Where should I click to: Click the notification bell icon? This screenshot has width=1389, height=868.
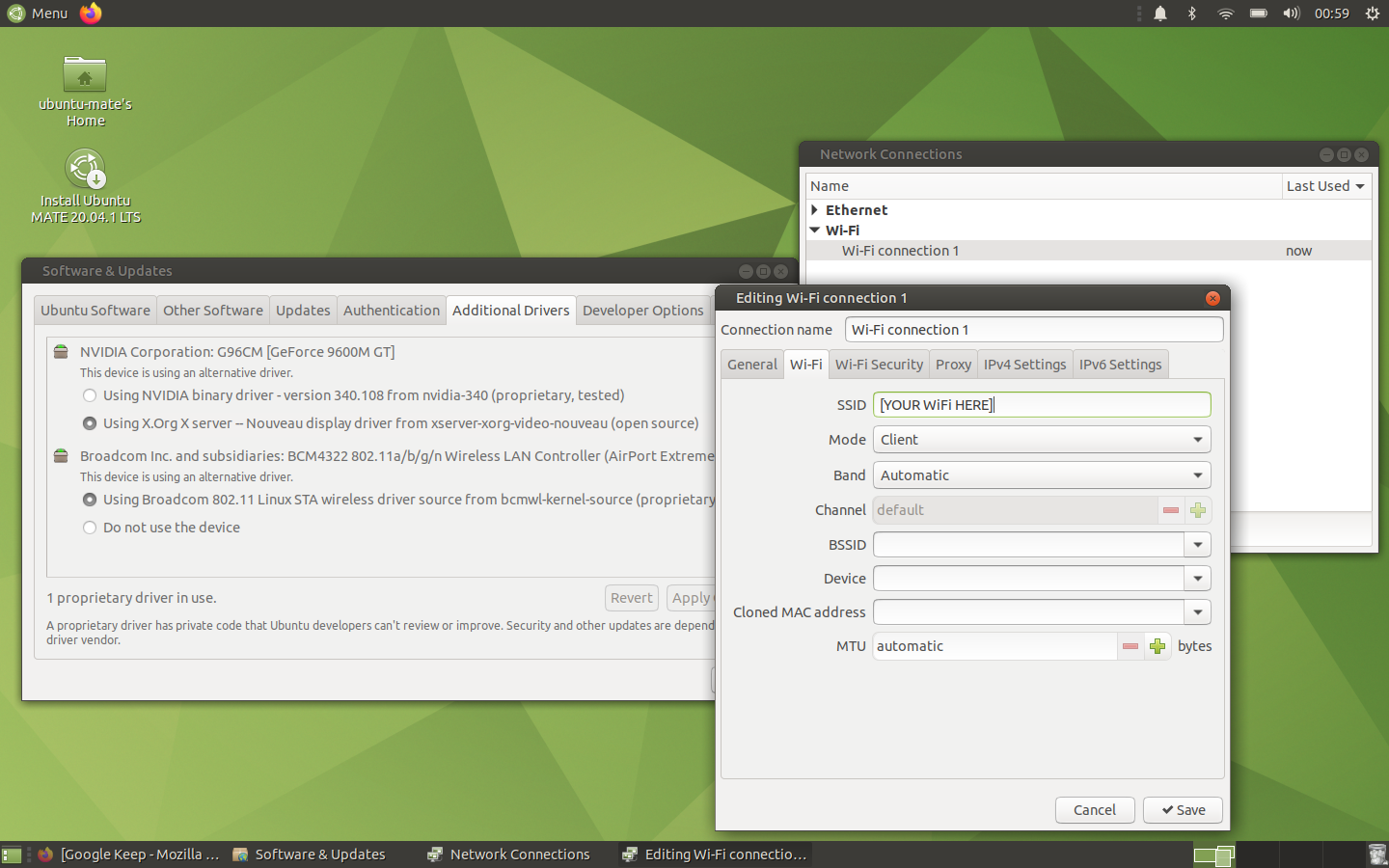coord(1160,14)
